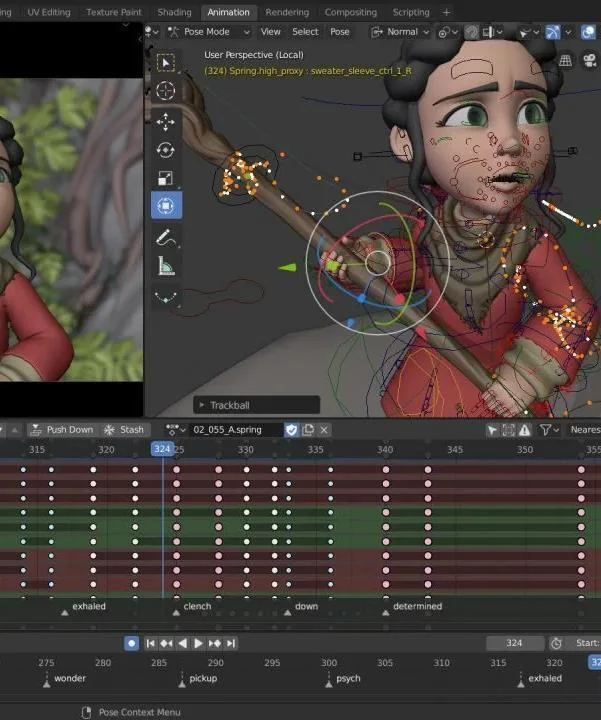Switch to UV Editing workspace tab
Image resolution: width=601 pixels, height=720 pixels.
(49, 12)
